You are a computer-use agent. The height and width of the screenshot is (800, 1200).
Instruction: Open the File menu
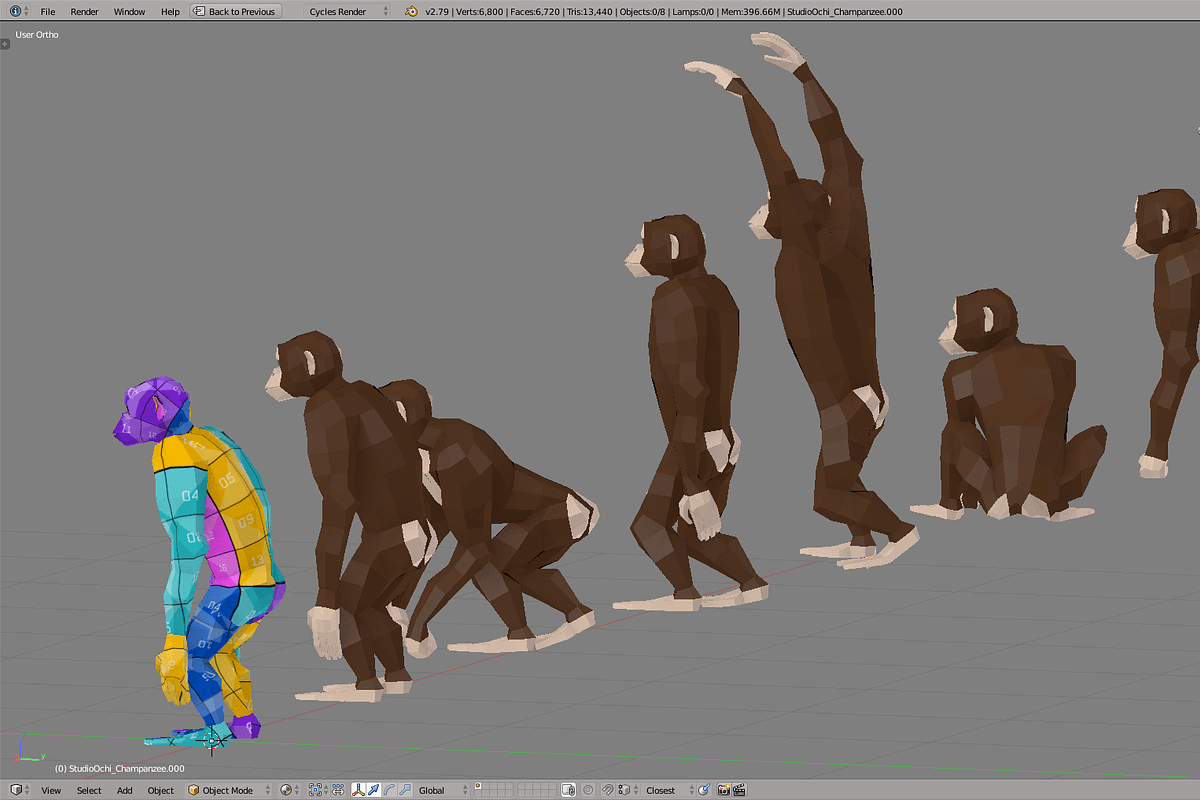(48, 11)
